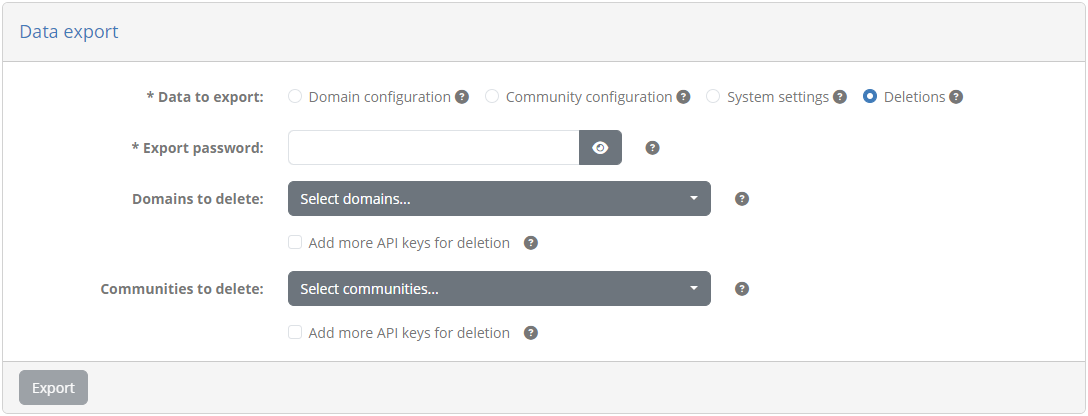The width and height of the screenshot is (1088, 416).
Task: Click the Export button
Action: point(53,388)
